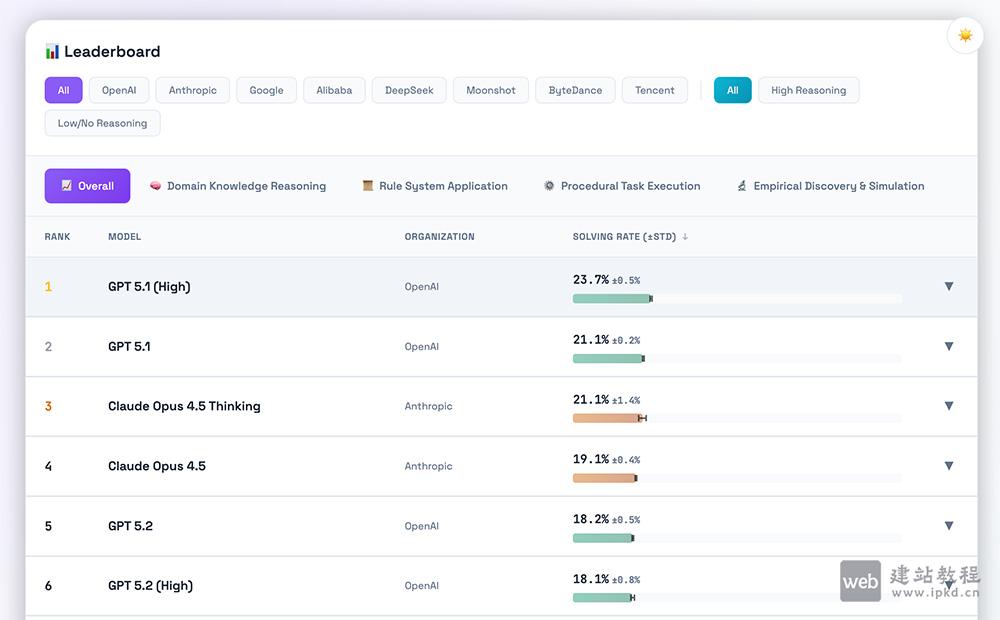Enable the Low/No Reasoning filter
The width and height of the screenshot is (1000, 620).
click(102, 123)
